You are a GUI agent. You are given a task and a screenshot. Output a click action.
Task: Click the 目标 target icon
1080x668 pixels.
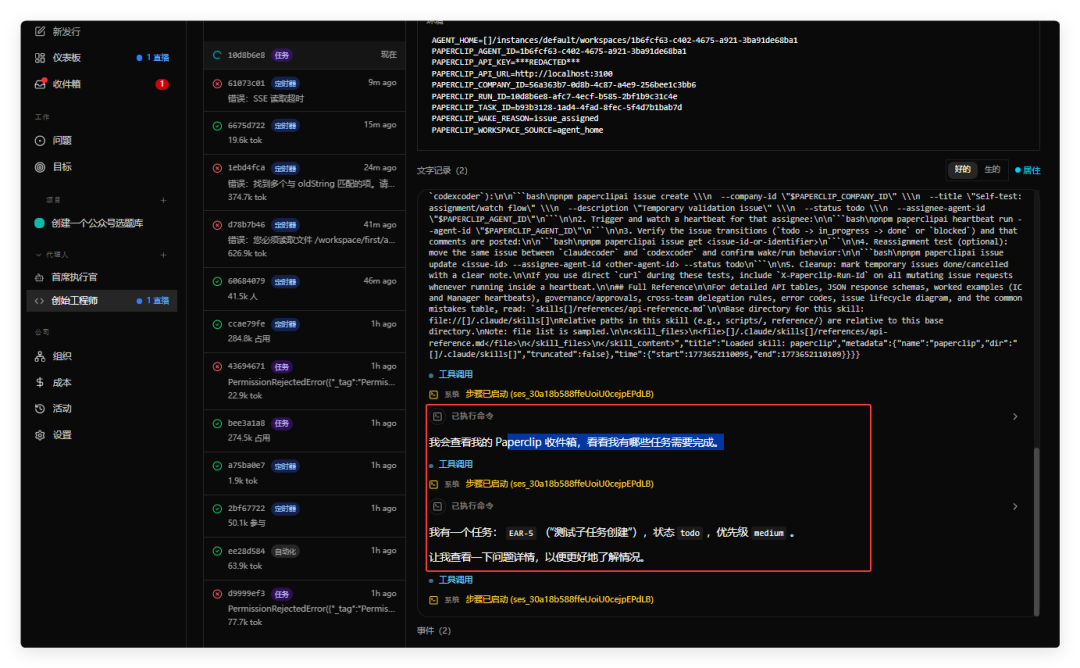click(x=40, y=167)
